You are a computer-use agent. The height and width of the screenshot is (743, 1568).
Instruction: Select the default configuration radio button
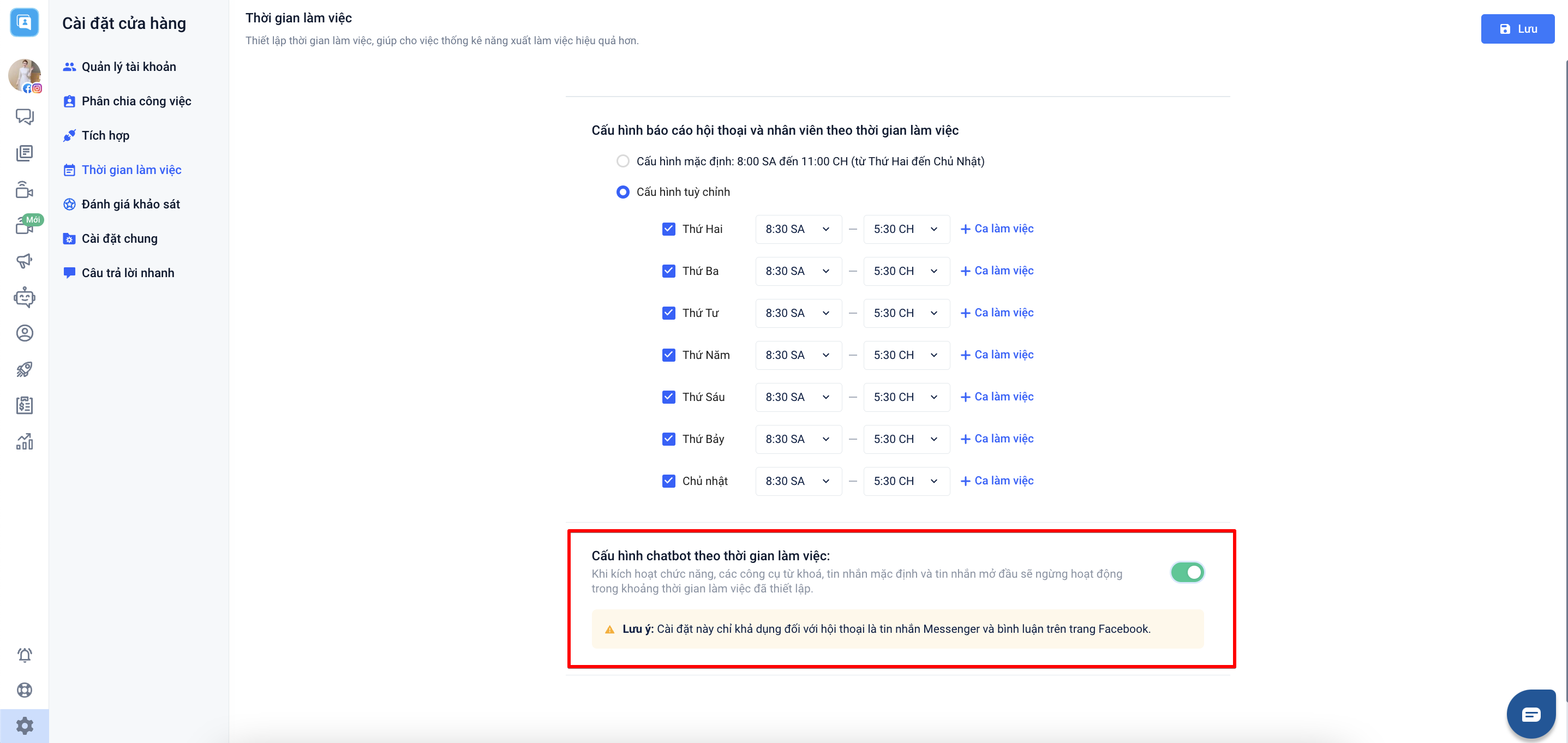pos(623,161)
